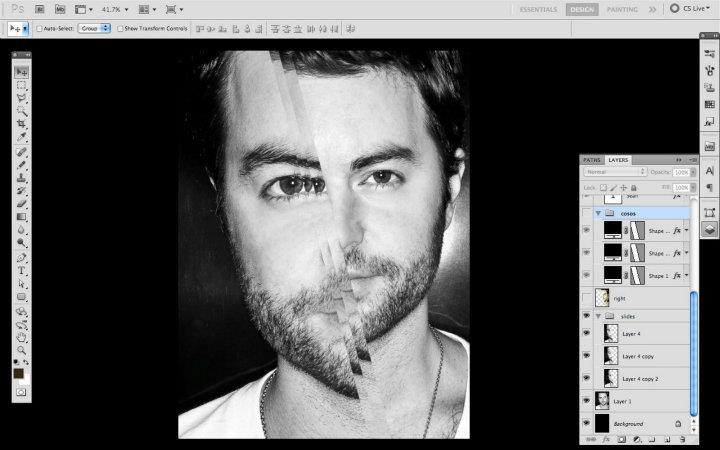Open the Normal blend mode dropdown
Viewport: 720px width, 450px height.
click(x=615, y=172)
